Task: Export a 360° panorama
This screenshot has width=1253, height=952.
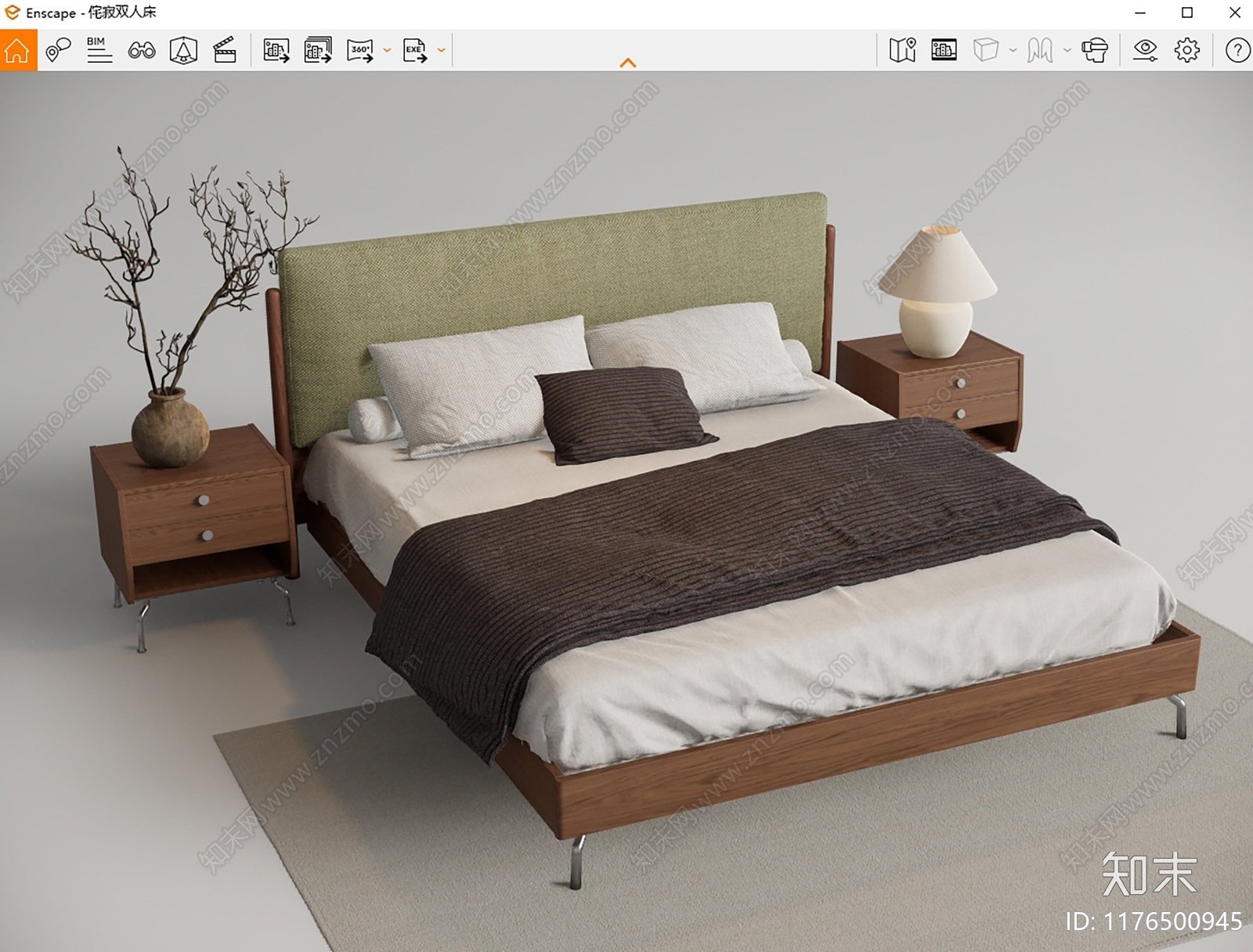Action: (360, 51)
